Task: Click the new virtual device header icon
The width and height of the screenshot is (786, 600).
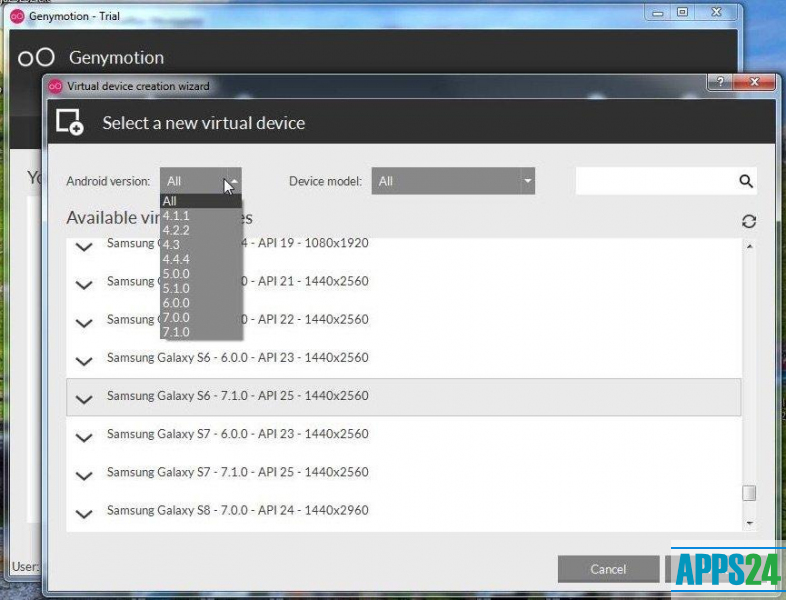Action: point(70,122)
